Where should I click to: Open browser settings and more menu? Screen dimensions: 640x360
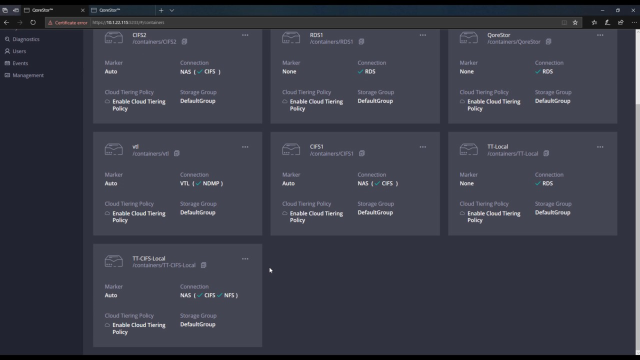pyautogui.click(x=634, y=22)
